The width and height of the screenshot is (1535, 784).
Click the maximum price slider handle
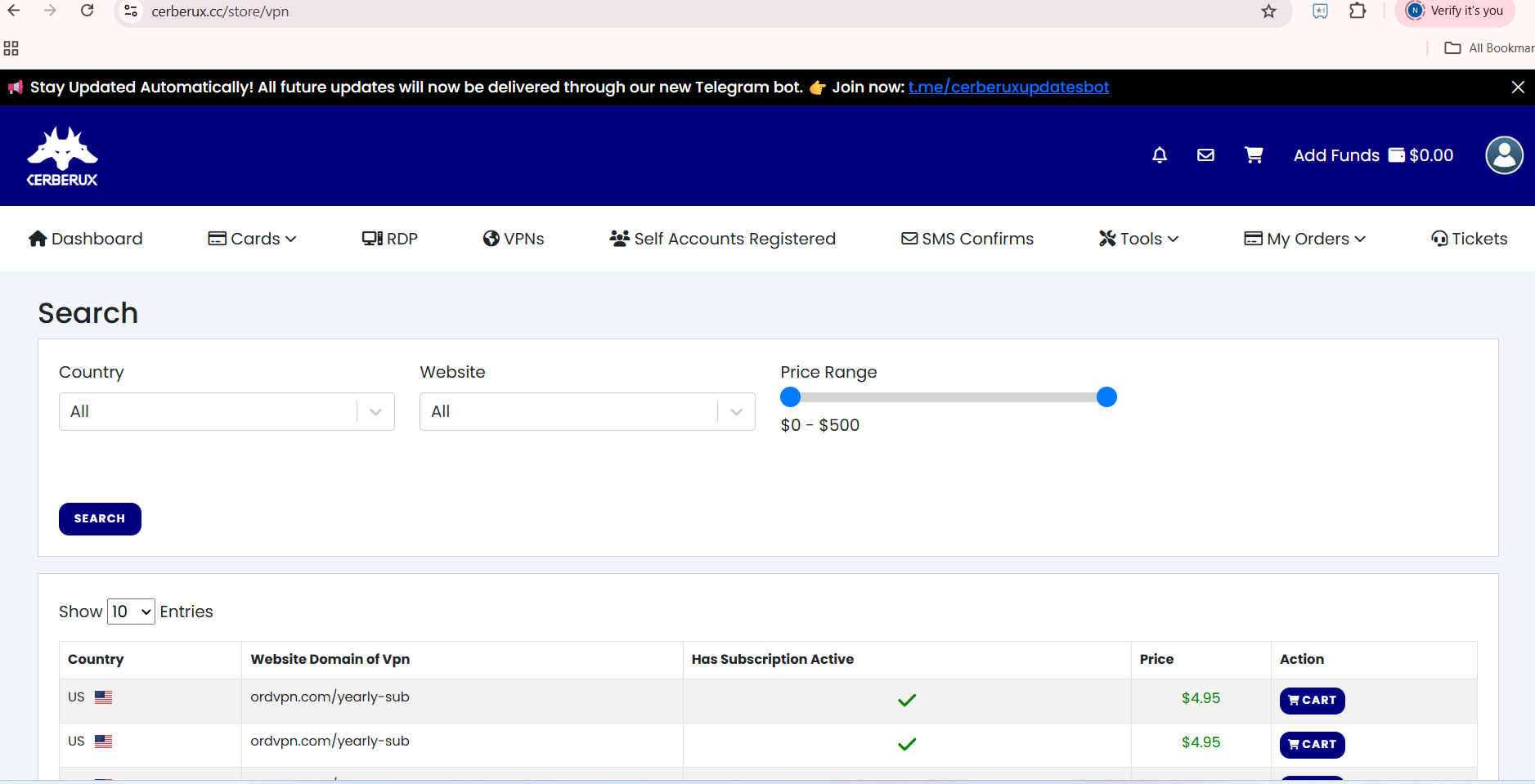(x=1106, y=397)
